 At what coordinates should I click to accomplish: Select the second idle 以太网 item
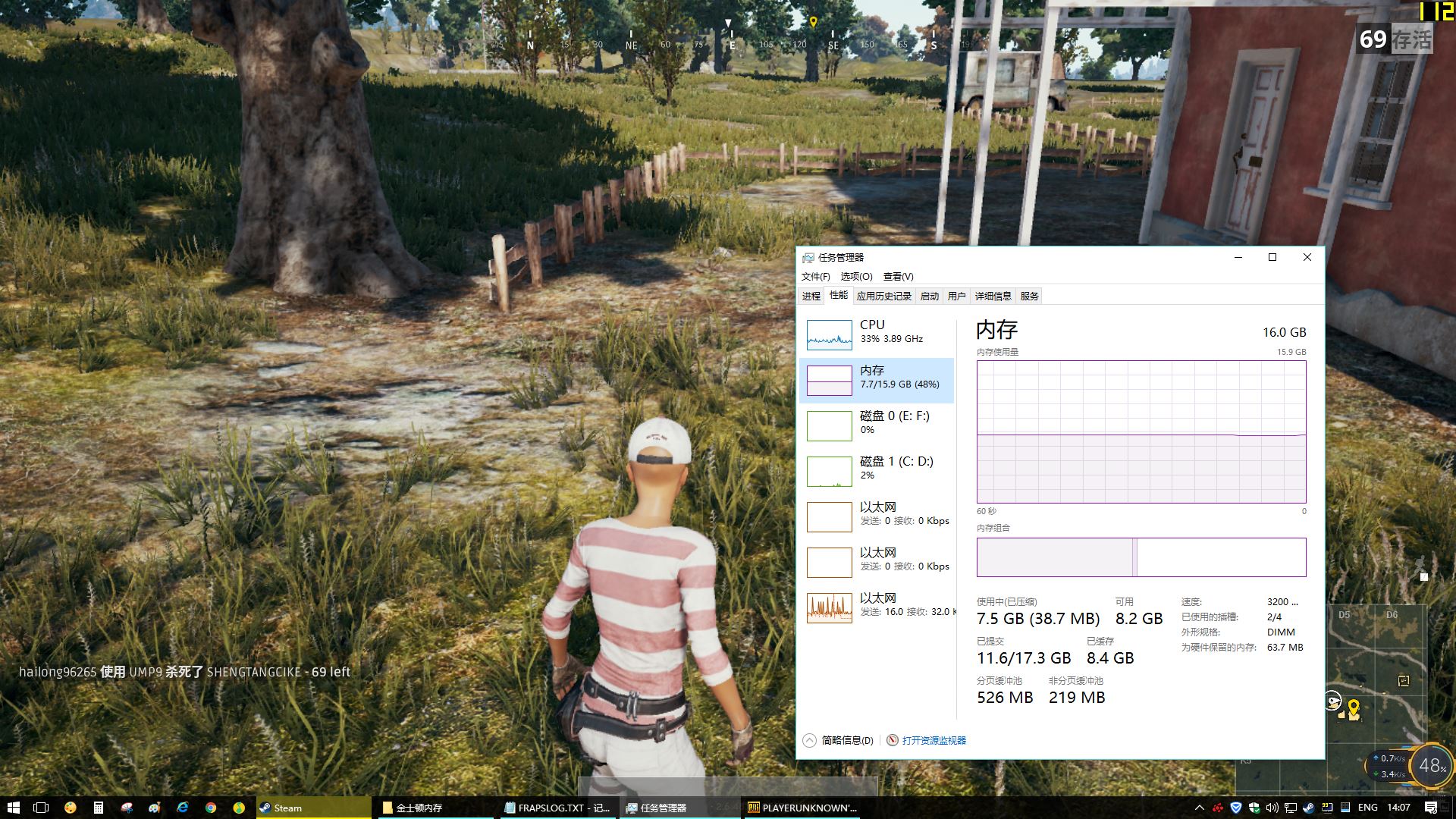click(877, 562)
